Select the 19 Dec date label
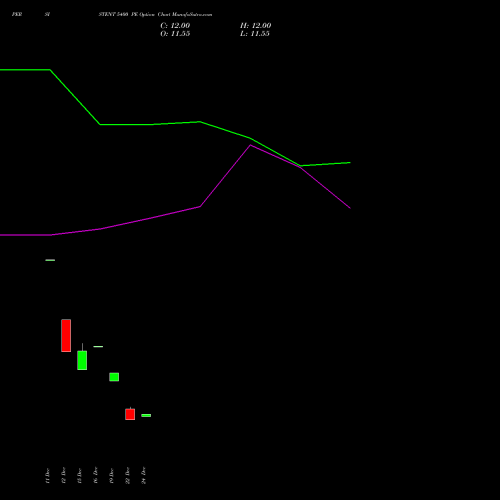 pos(111,476)
